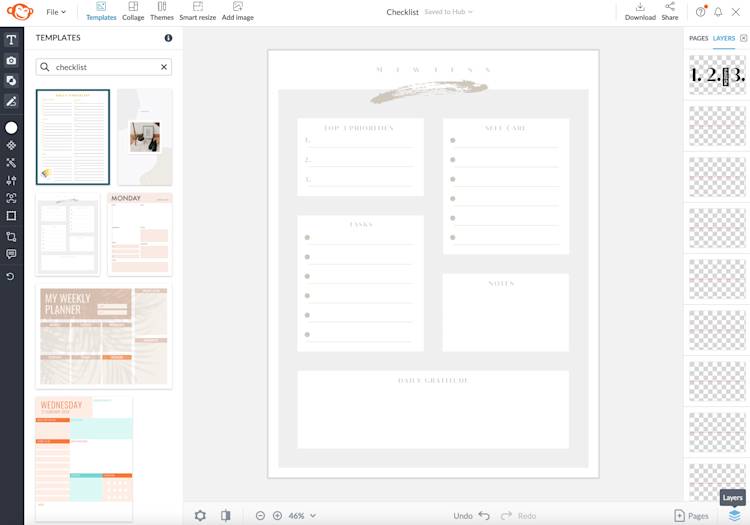Share the design

[x=670, y=11]
